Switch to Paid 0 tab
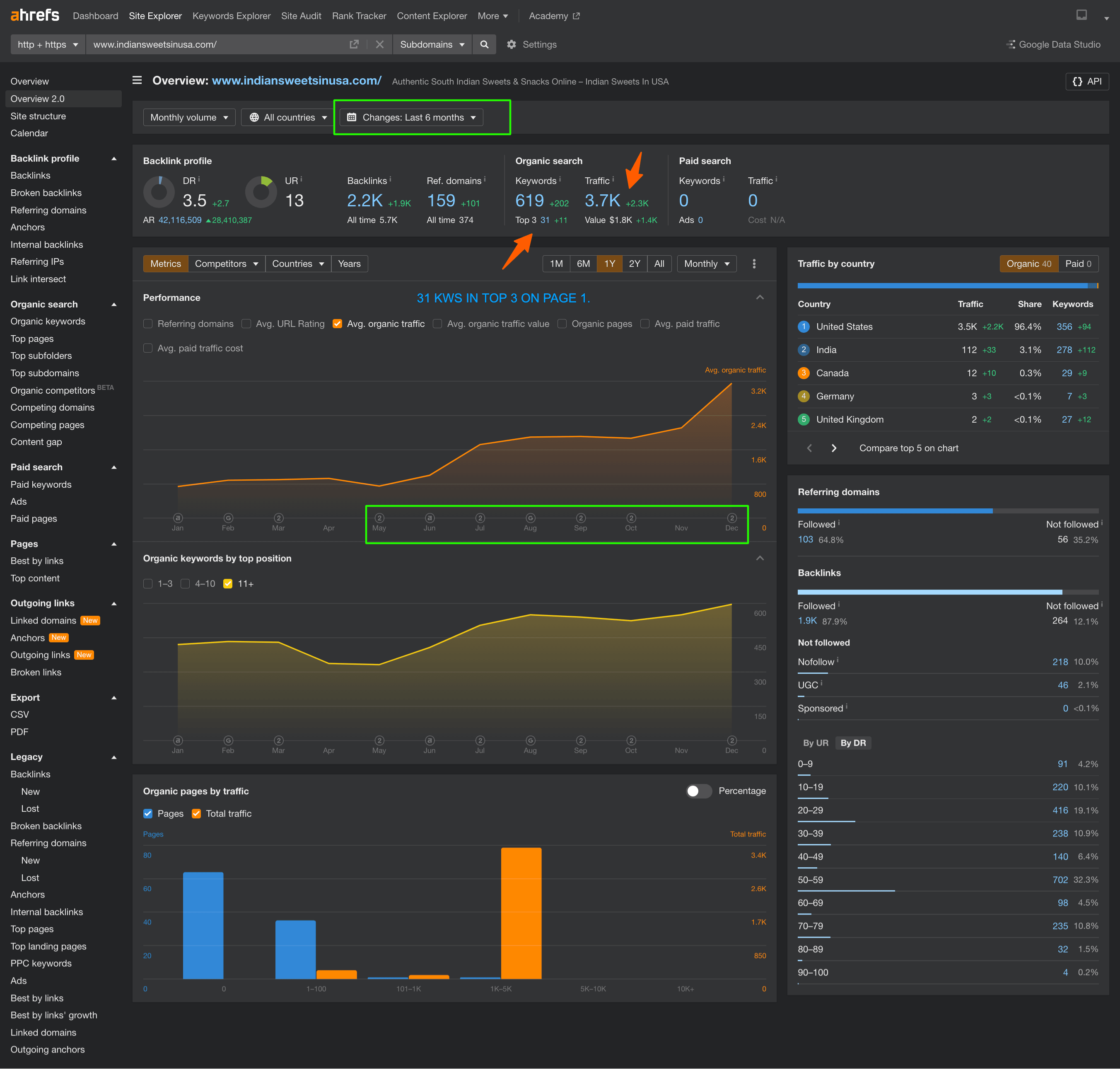The width and height of the screenshot is (1120, 1069). point(1078,264)
